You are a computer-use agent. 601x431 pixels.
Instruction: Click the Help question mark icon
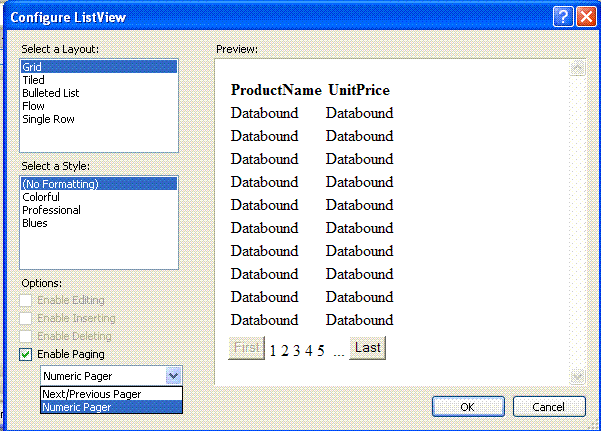563,16
